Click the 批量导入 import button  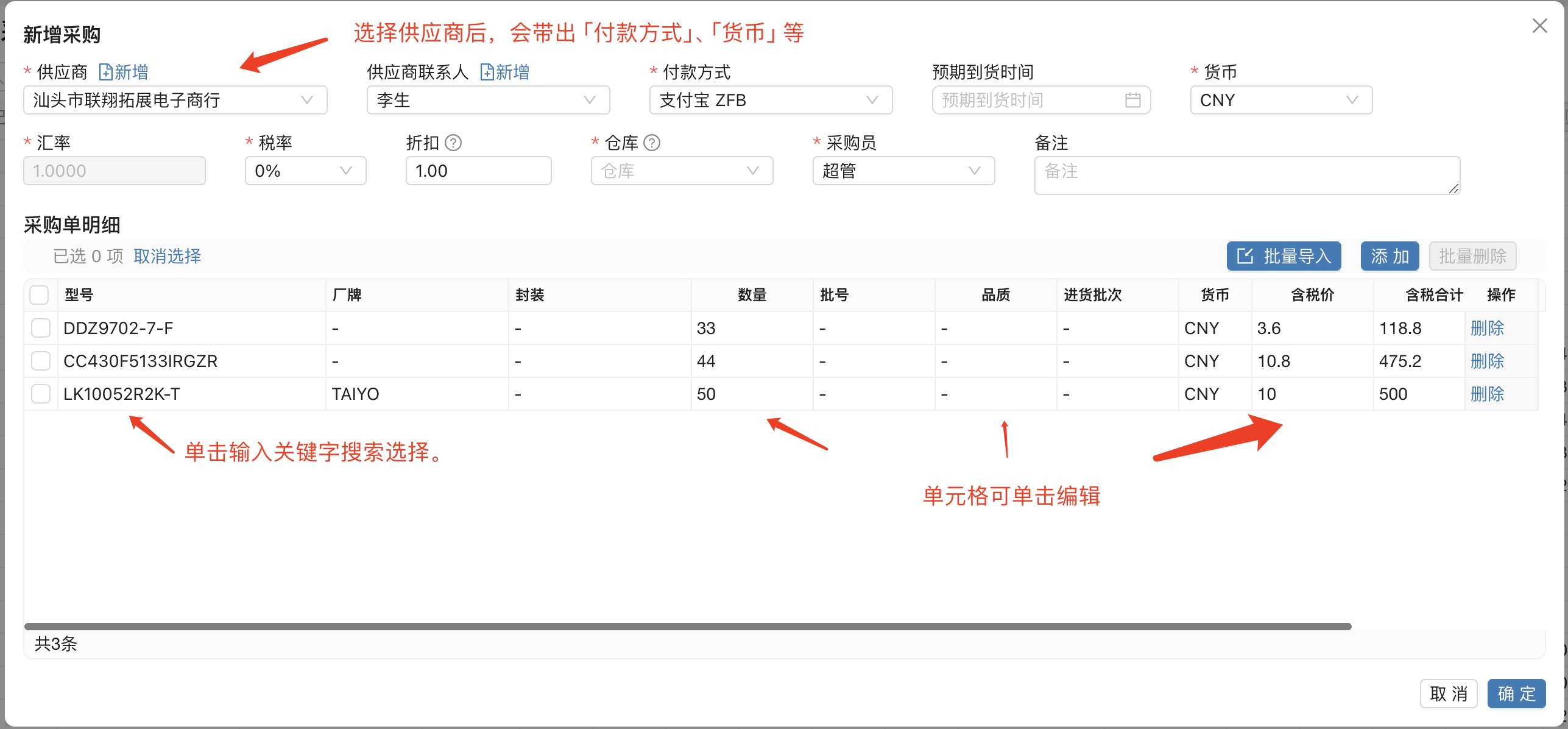tap(1284, 256)
